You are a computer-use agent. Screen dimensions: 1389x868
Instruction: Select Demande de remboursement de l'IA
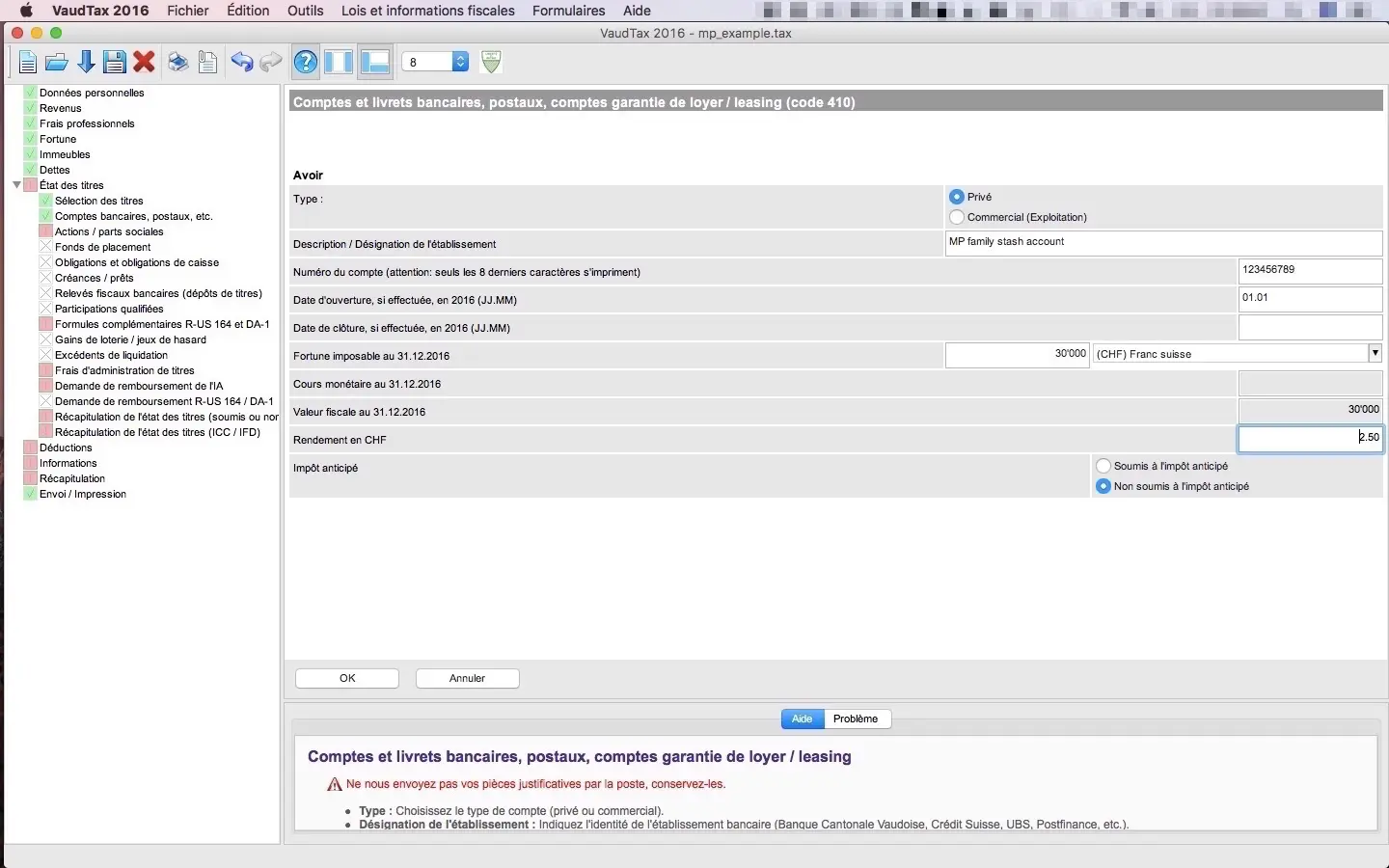pos(139,386)
